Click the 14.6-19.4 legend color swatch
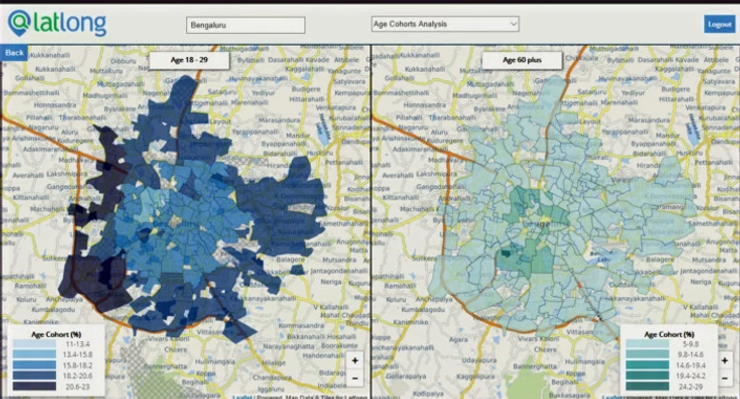The width and height of the screenshot is (740, 399). [x=648, y=365]
